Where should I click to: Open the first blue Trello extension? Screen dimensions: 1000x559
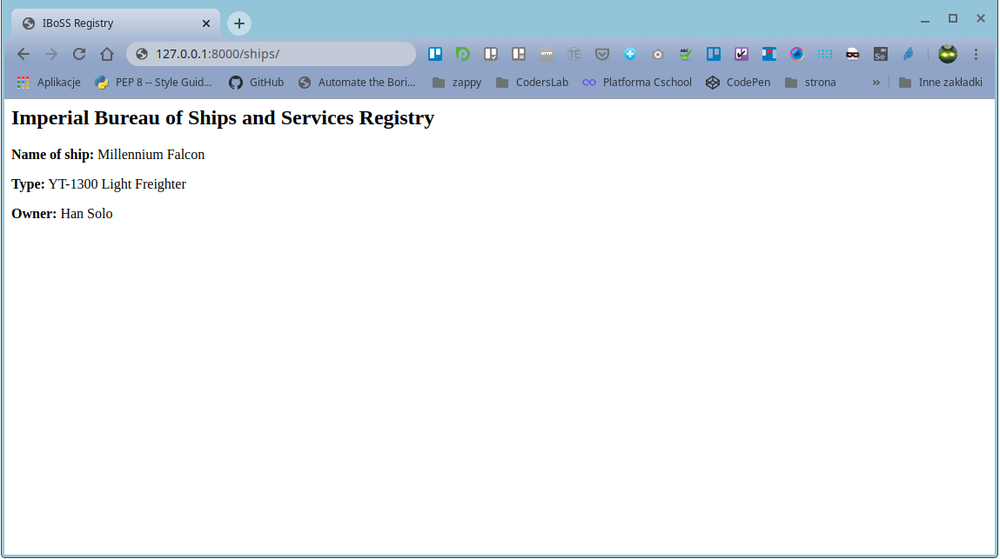[x=435, y=54]
